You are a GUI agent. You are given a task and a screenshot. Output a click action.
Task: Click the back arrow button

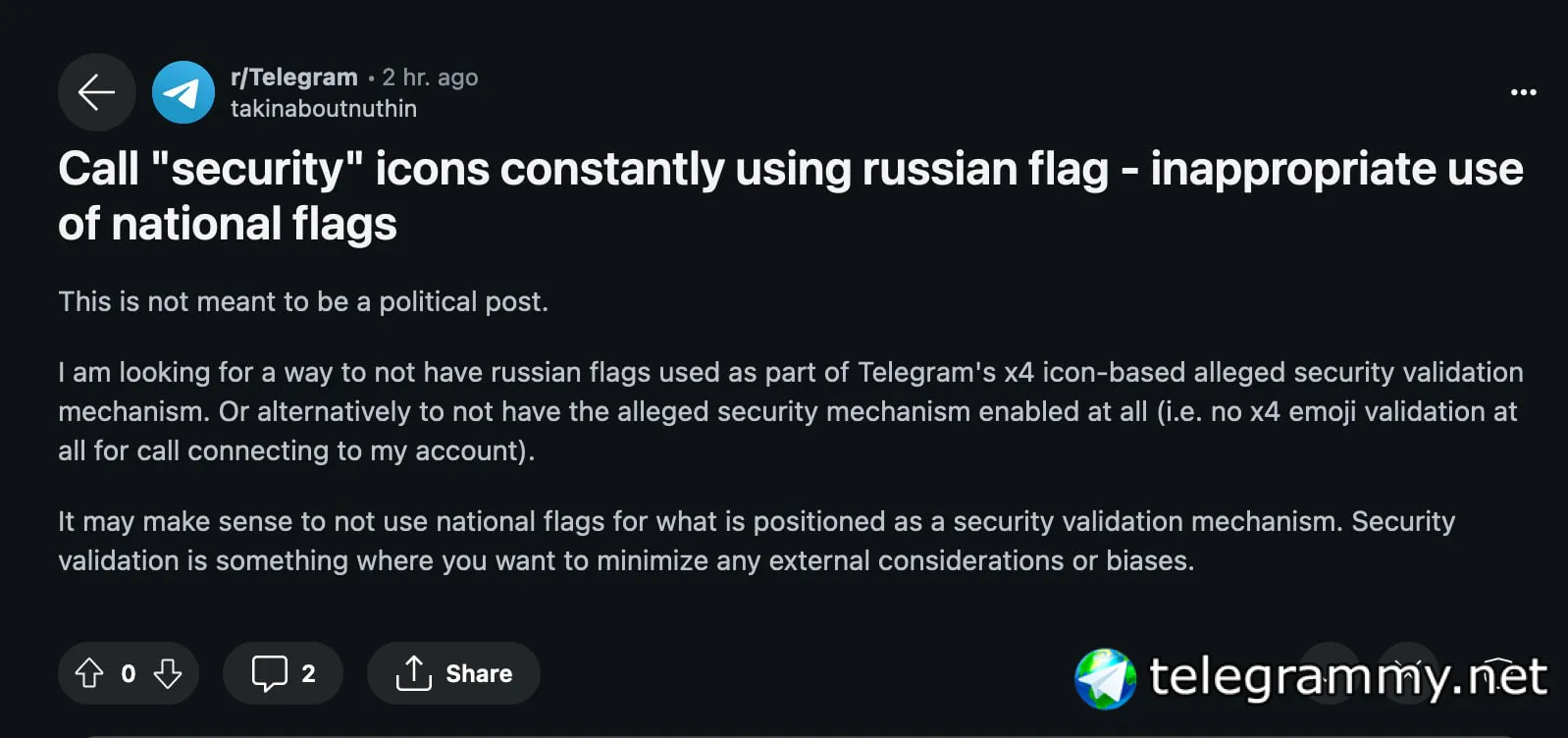tap(96, 92)
